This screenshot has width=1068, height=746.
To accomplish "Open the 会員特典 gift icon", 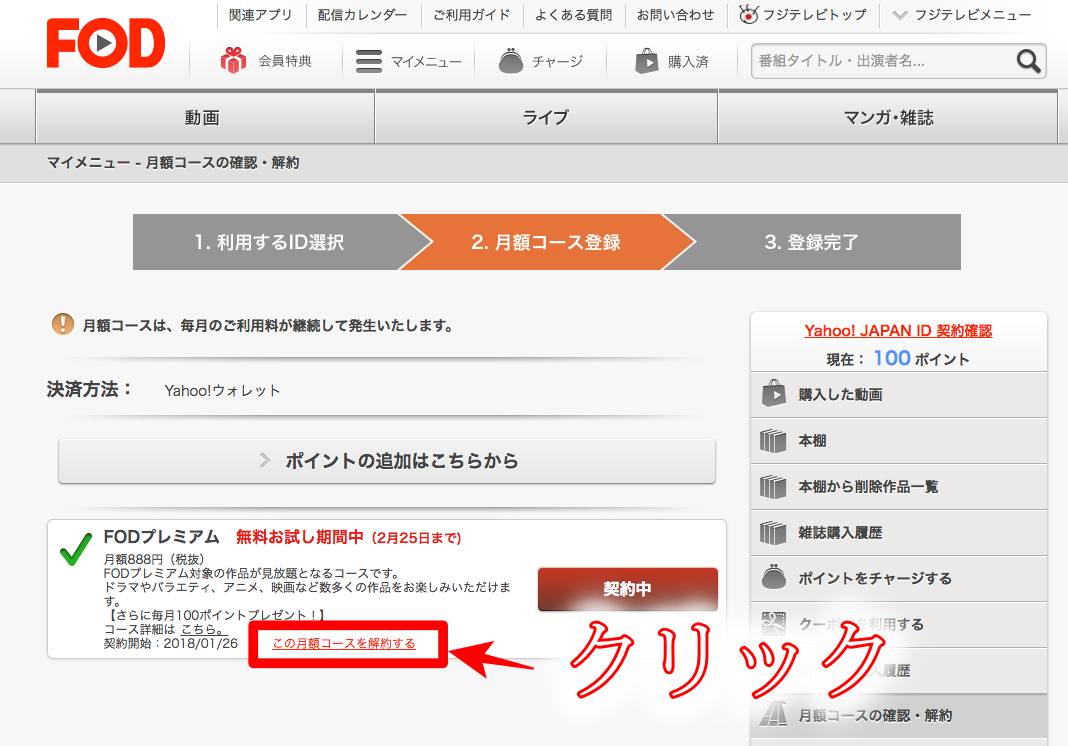I will tap(233, 61).
